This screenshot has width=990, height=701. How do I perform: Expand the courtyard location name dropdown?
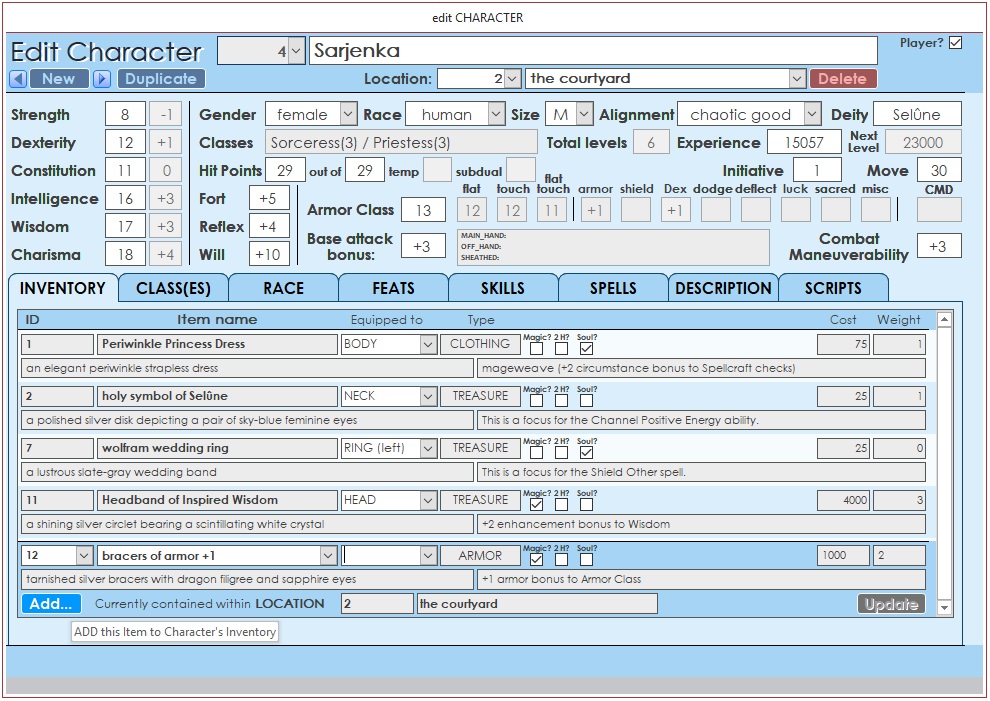796,79
